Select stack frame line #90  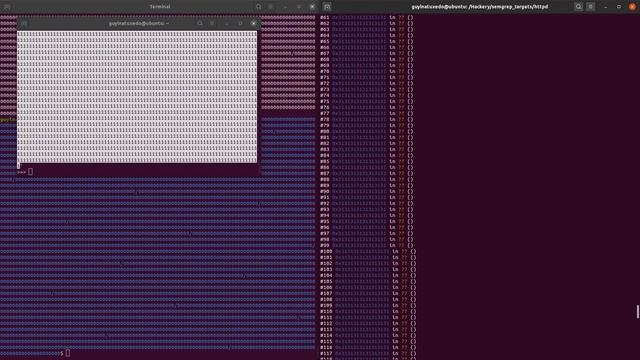coord(367,191)
